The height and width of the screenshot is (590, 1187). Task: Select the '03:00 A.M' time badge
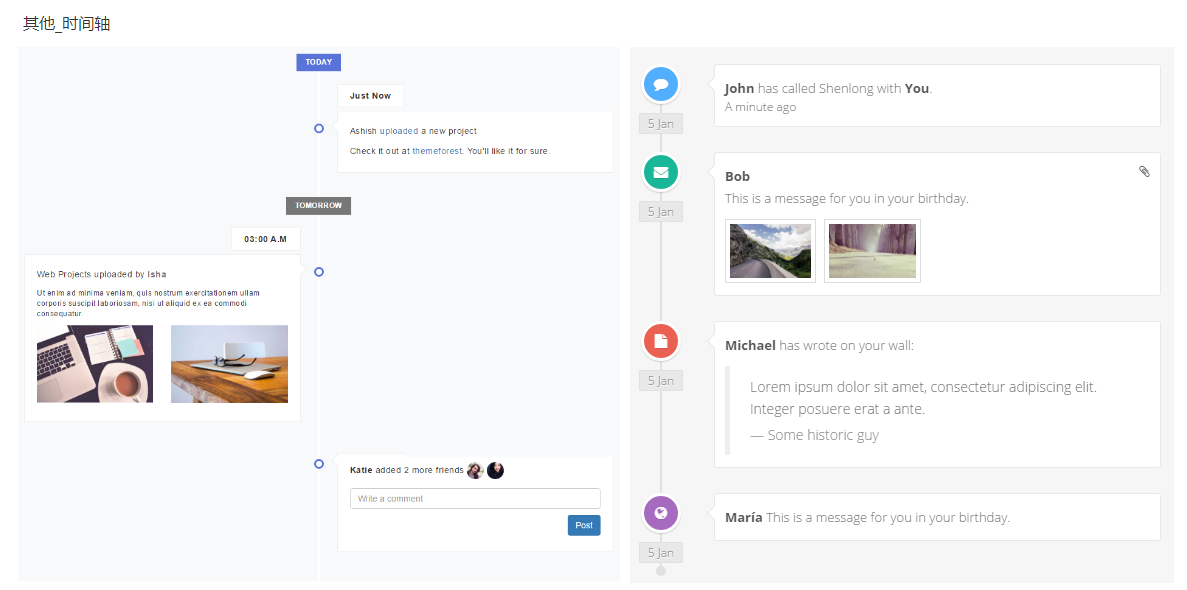(x=265, y=239)
